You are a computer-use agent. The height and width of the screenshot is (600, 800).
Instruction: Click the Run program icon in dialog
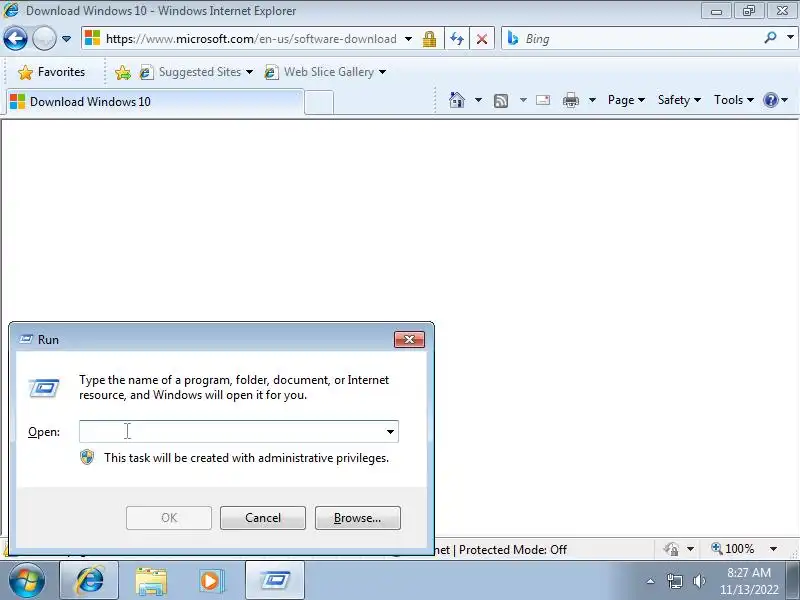pos(44,388)
